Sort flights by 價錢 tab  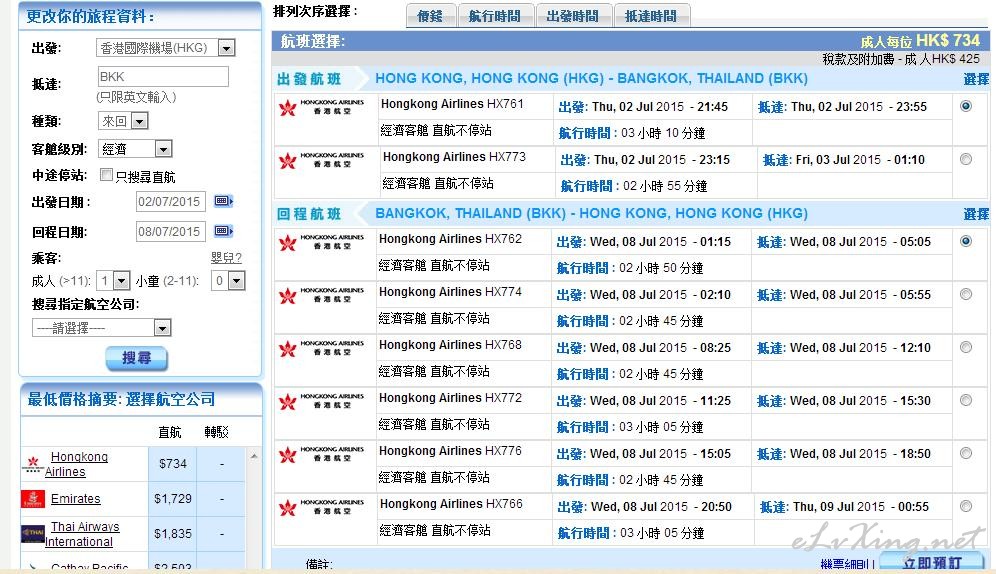click(431, 16)
